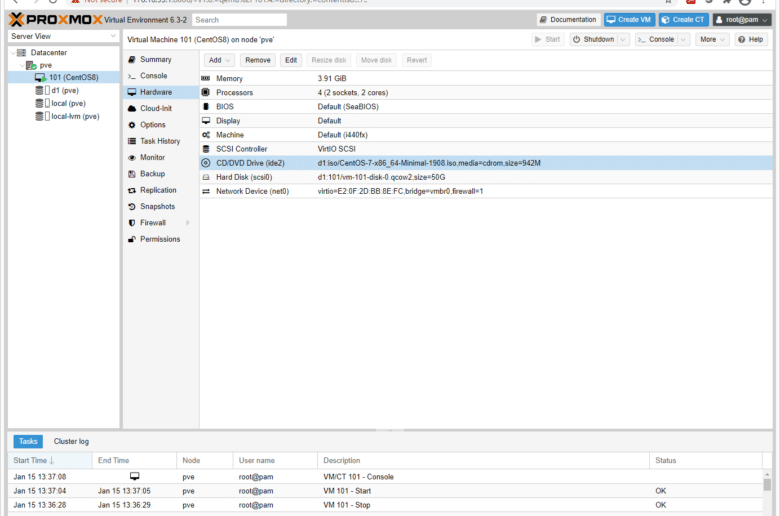This screenshot has width=780, height=516.
Task: Expand the Firewall submenu arrow
Action: click(x=188, y=223)
